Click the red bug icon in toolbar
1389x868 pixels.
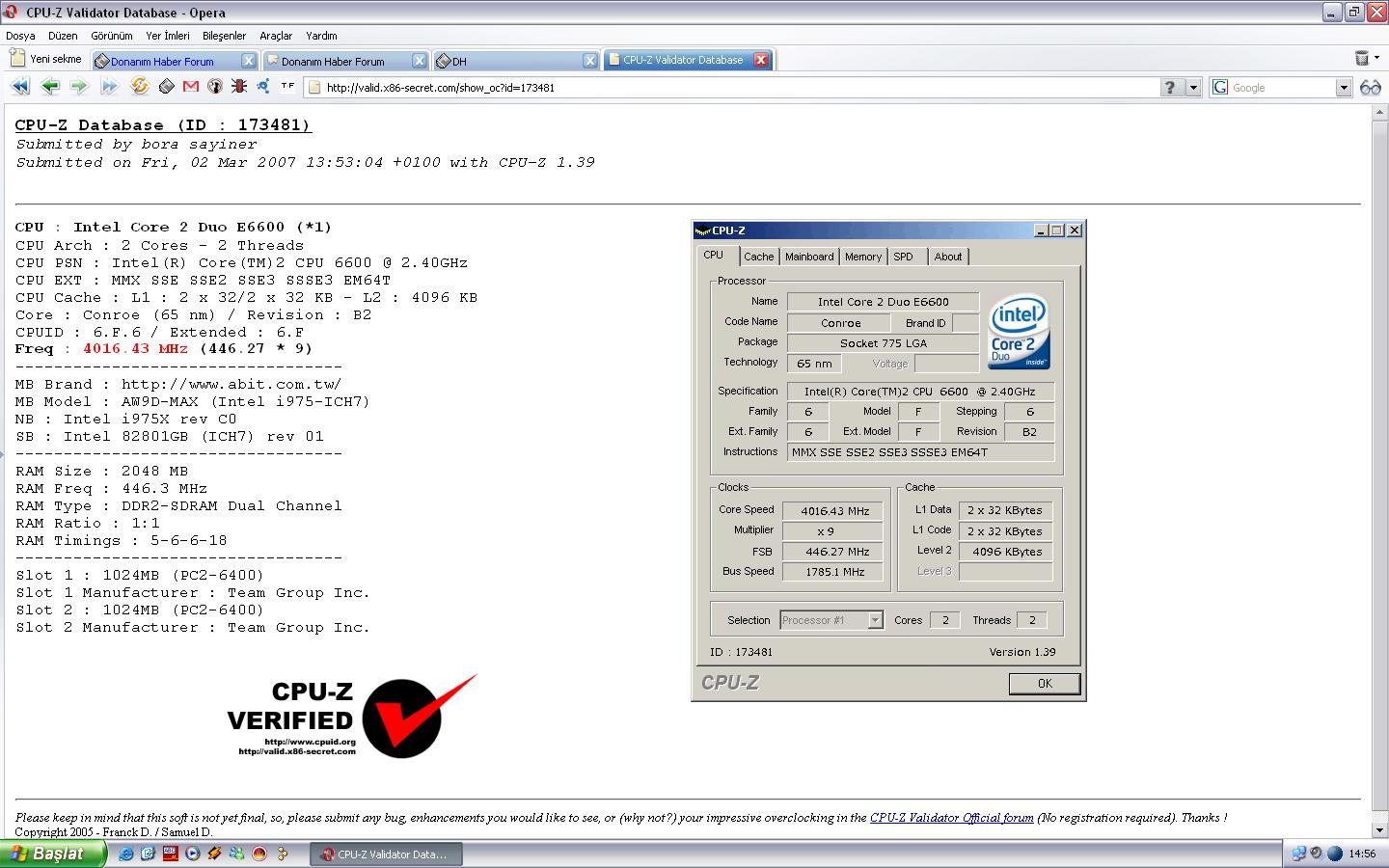tap(238, 87)
